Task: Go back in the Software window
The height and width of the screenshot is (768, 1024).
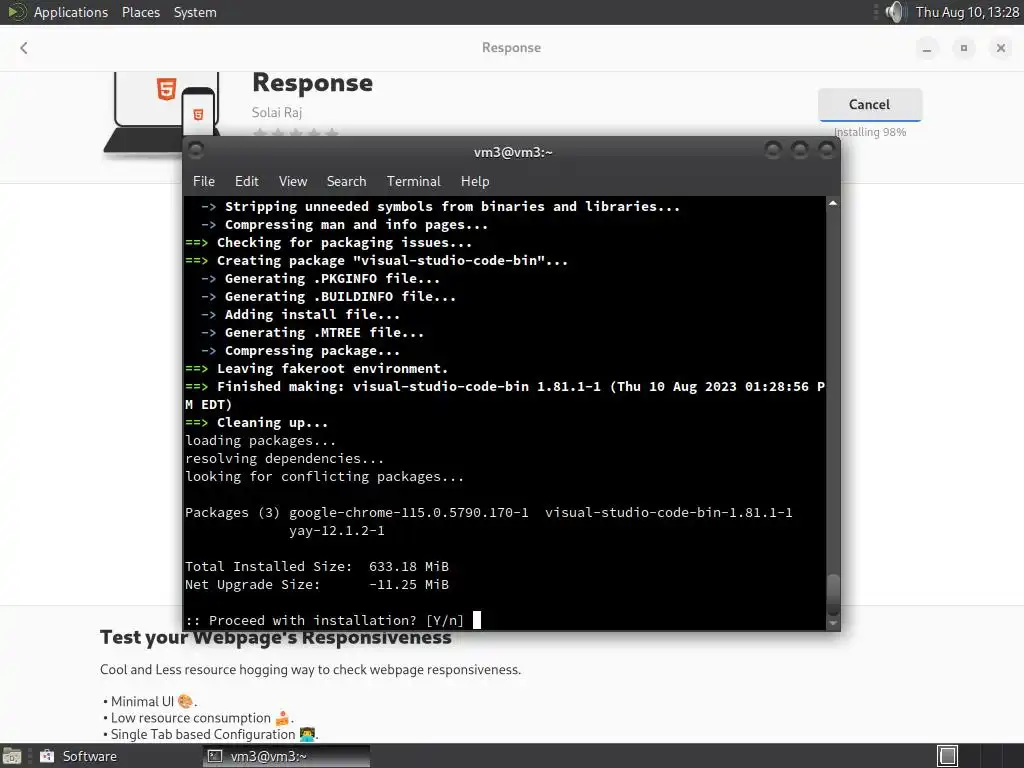Action: point(24,48)
